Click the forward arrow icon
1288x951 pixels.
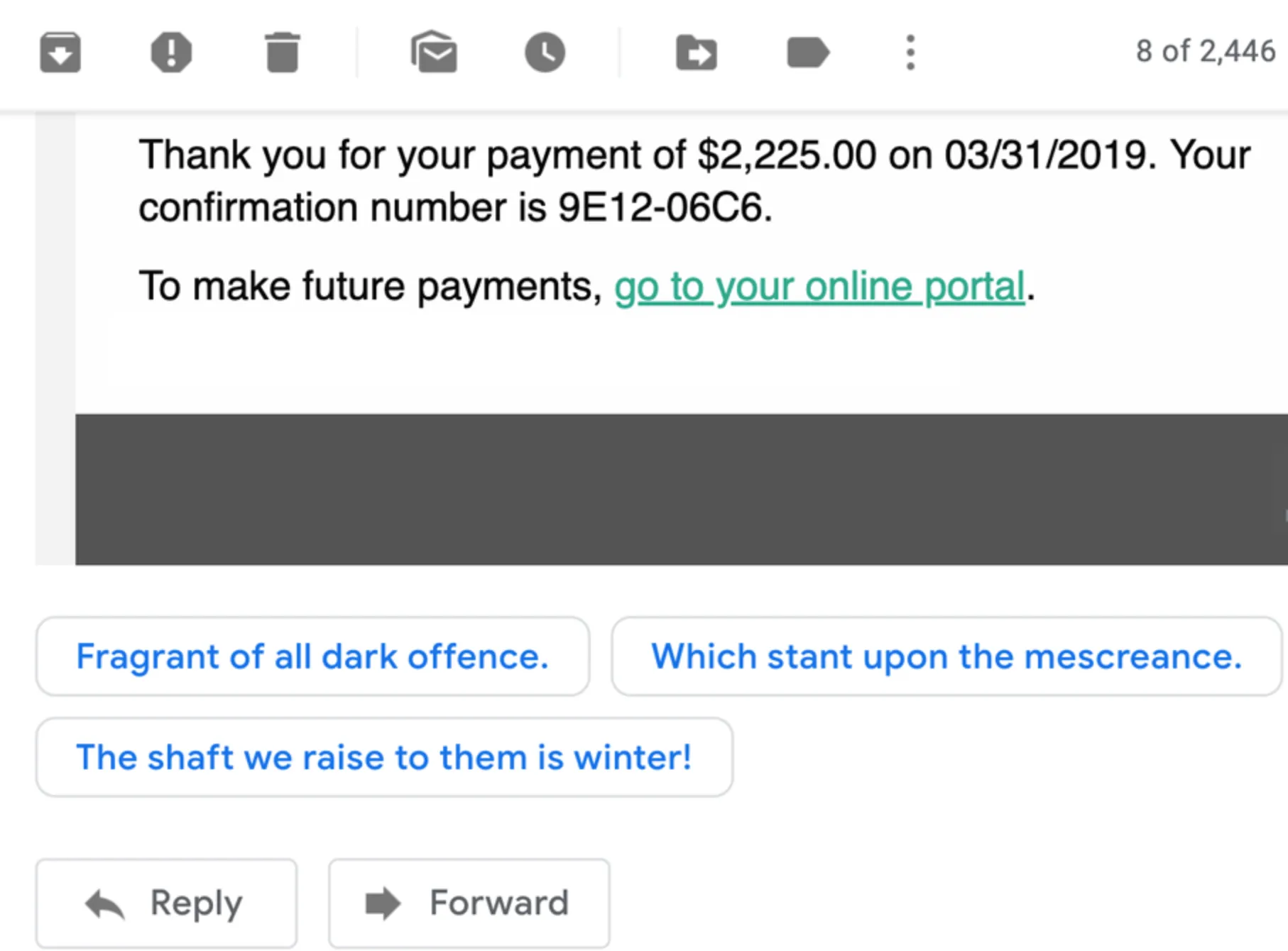pyautogui.click(x=383, y=903)
